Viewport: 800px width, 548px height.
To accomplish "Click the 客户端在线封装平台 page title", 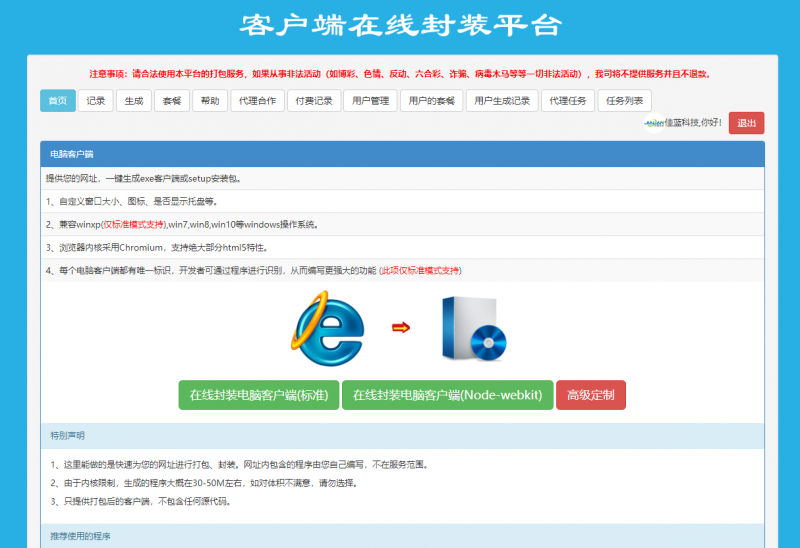I will pos(401,25).
